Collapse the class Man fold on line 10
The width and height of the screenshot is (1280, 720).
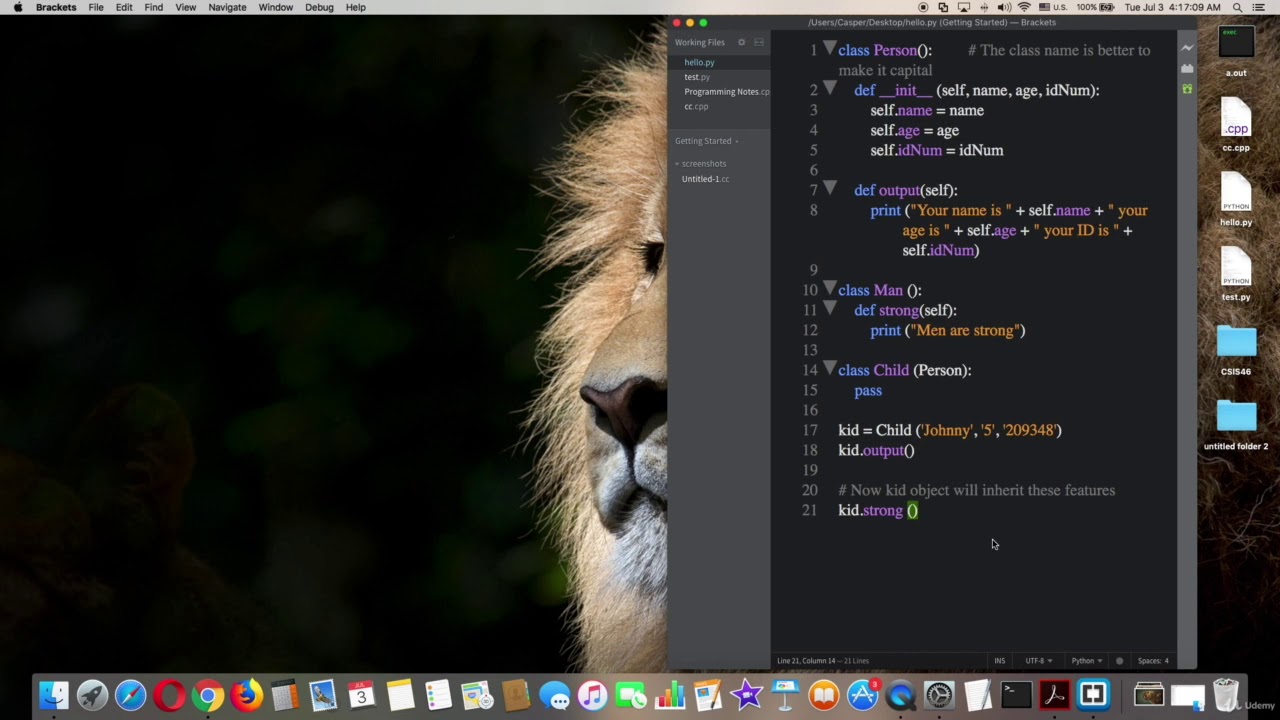(x=829, y=288)
